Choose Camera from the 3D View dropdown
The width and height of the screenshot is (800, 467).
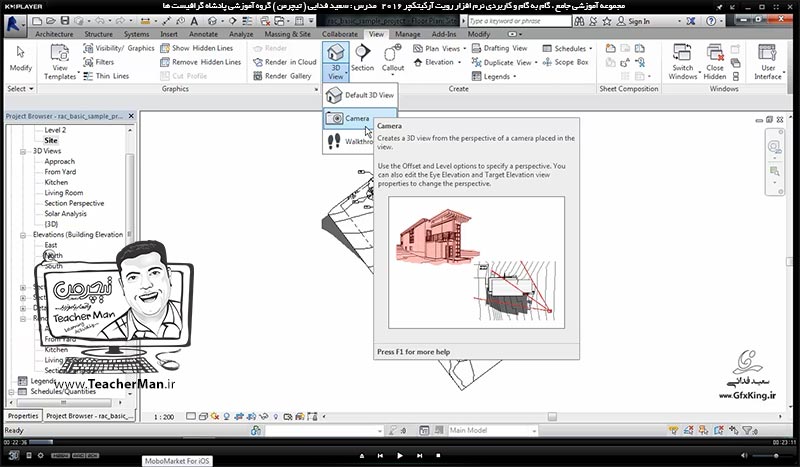pyautogui.click(x=360, y=118)
